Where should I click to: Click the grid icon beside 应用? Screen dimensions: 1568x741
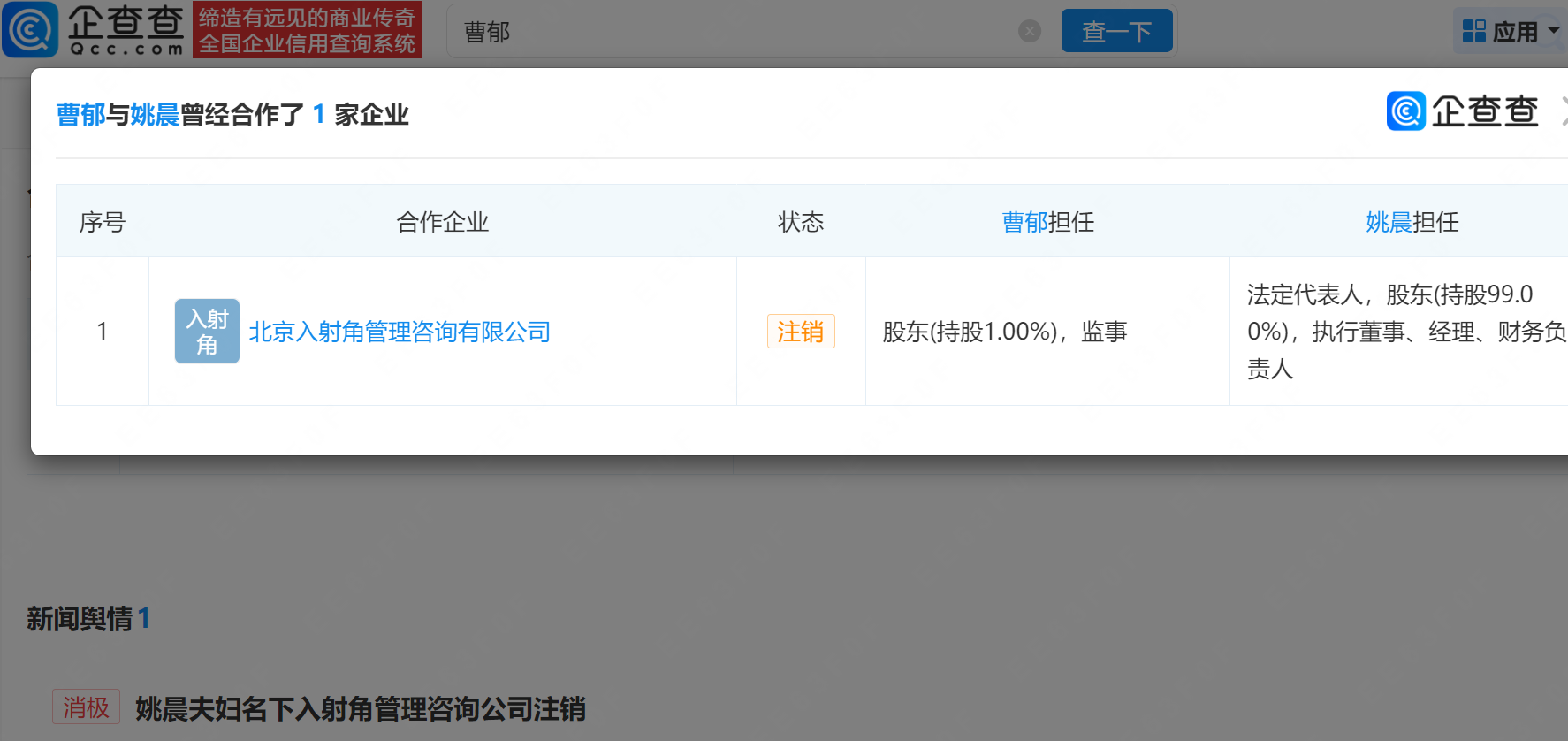point(1473,32)
